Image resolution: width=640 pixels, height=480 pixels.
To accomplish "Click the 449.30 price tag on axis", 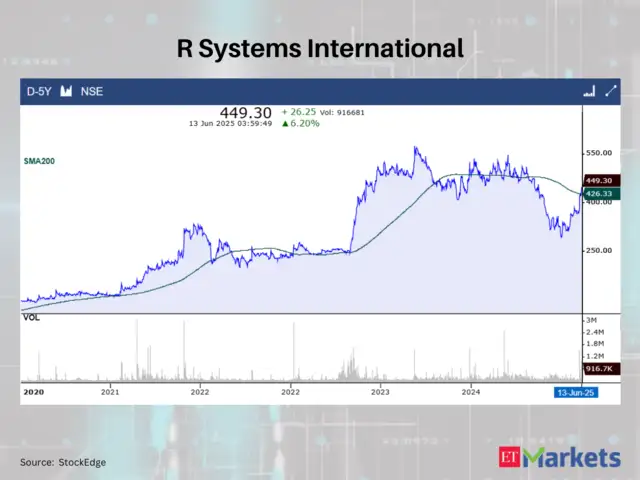I will click(x=602, y=180).
